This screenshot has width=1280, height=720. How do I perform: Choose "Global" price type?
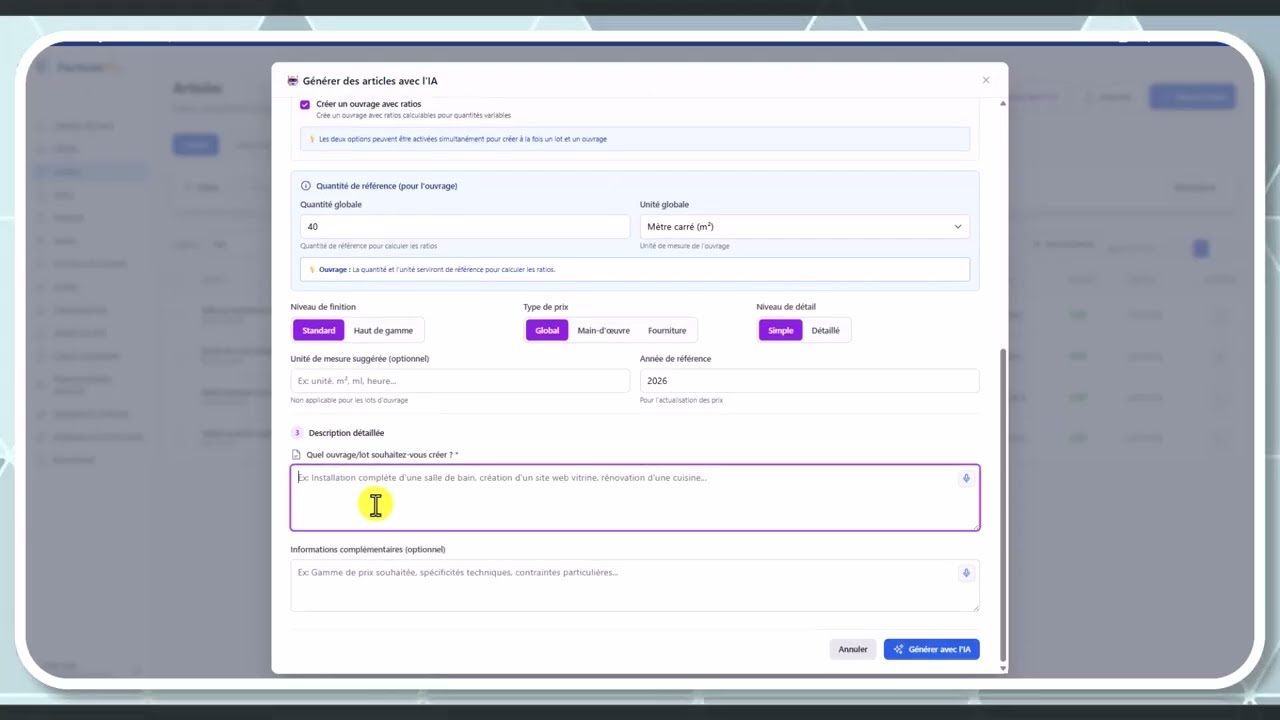[547, 330]
